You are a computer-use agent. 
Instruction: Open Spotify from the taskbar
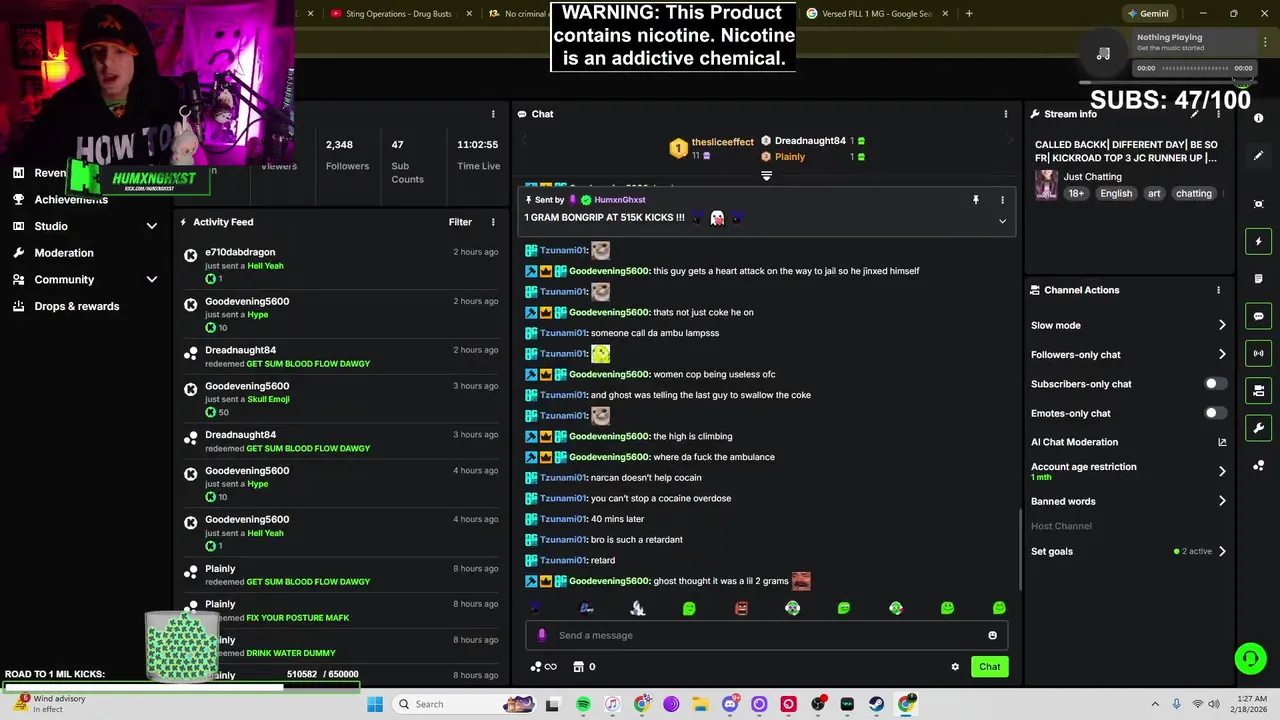click(583, 704)
